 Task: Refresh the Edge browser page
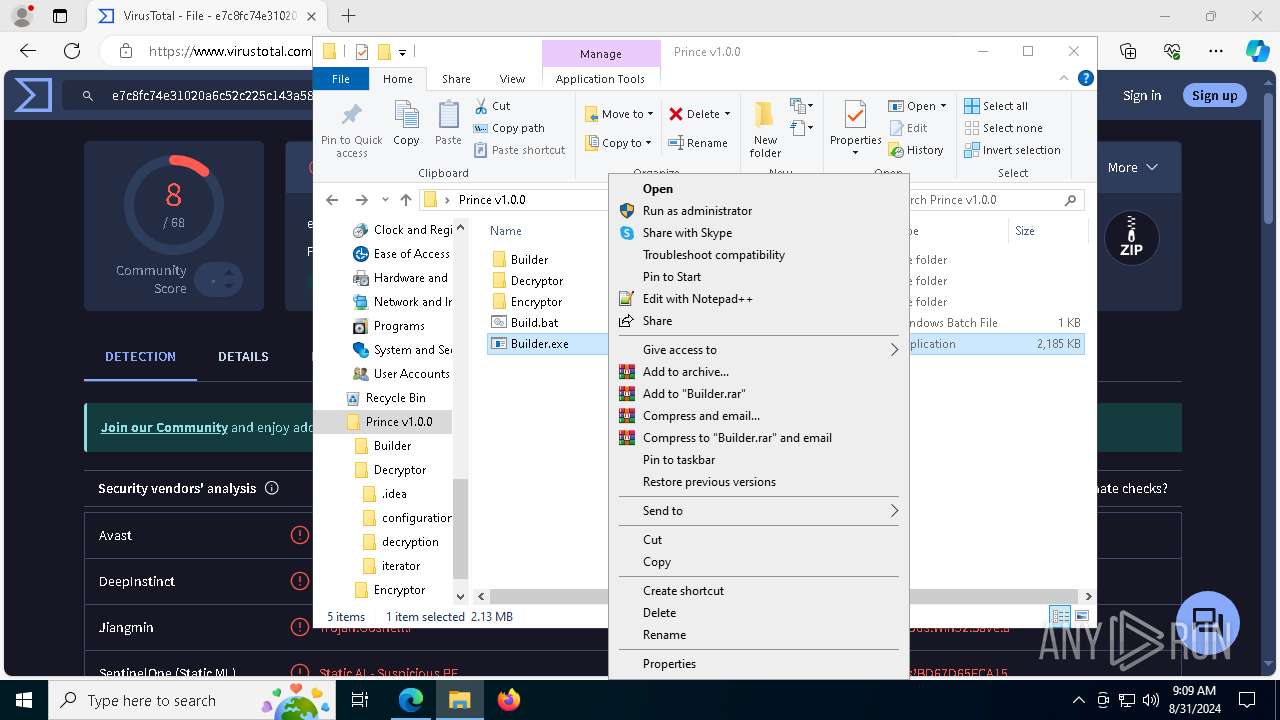point(72,51)
